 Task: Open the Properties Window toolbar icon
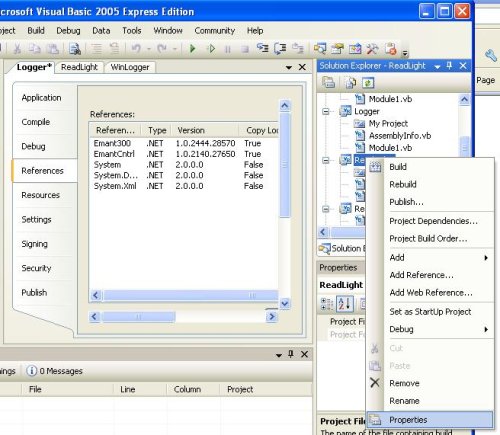[x=338, y=49]
